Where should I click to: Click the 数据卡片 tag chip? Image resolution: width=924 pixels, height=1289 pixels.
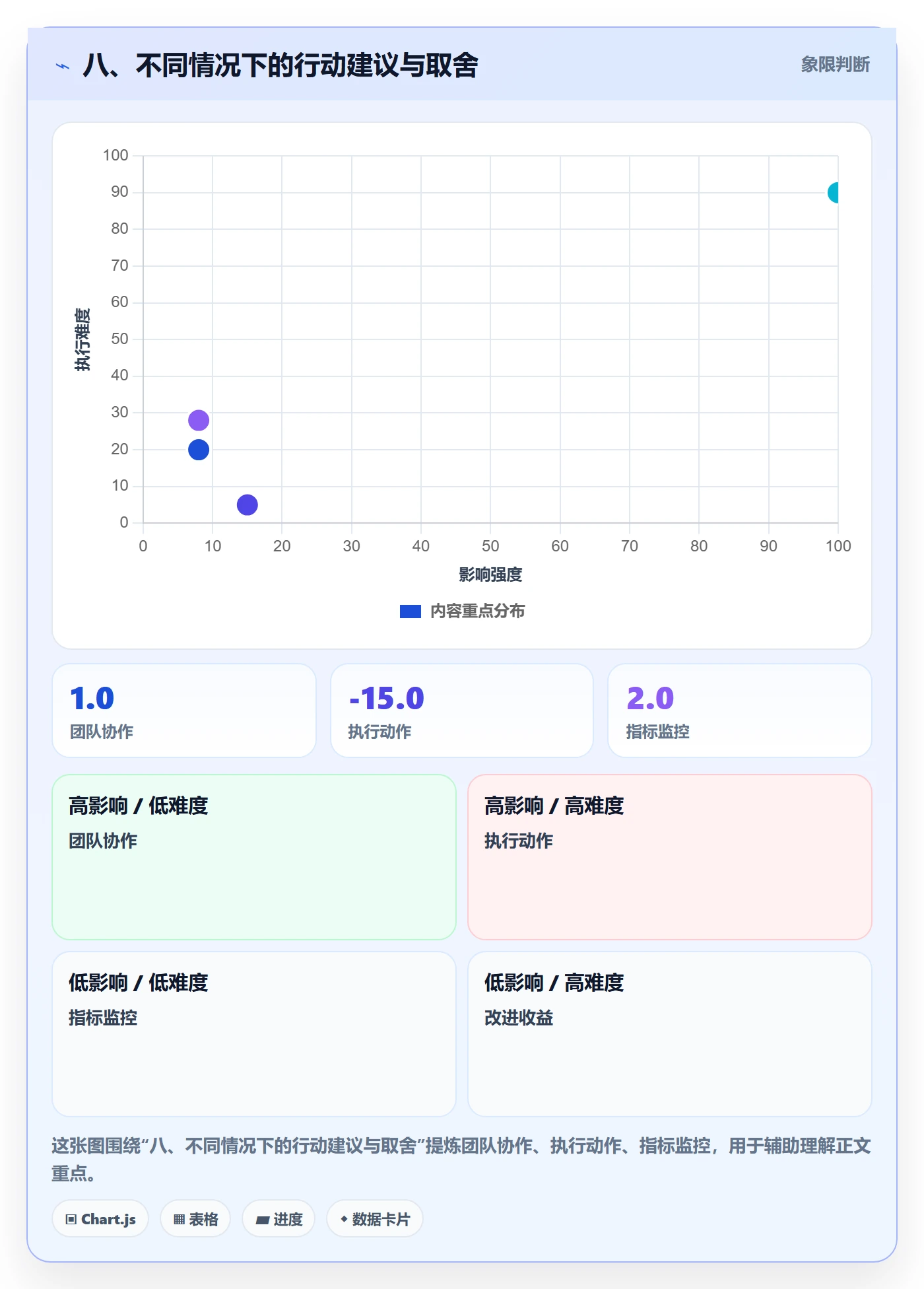click(x=375, y=1219)
